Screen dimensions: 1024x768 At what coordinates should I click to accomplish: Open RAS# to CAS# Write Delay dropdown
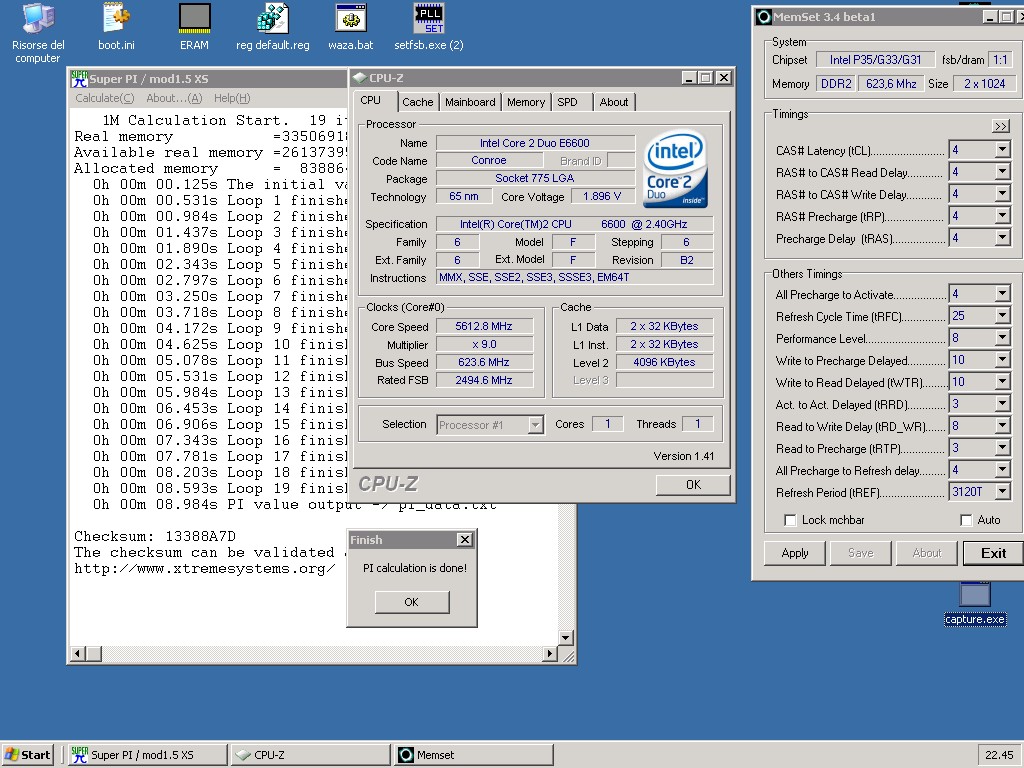pyautogui.click(x=1002, y=194)
